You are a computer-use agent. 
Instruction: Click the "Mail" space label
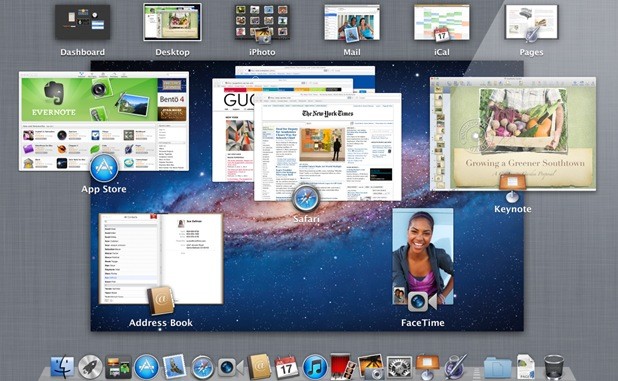coord(352,52)
